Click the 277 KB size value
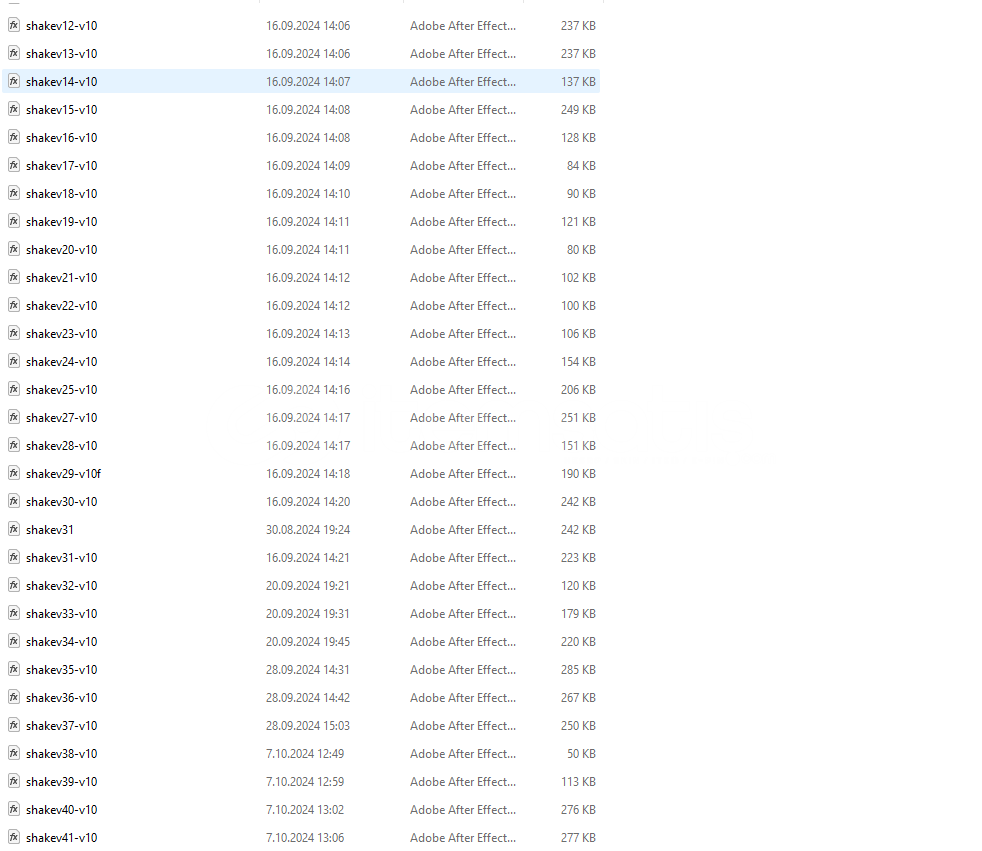Viewport: 982px width, 851px height. (578, 837)
